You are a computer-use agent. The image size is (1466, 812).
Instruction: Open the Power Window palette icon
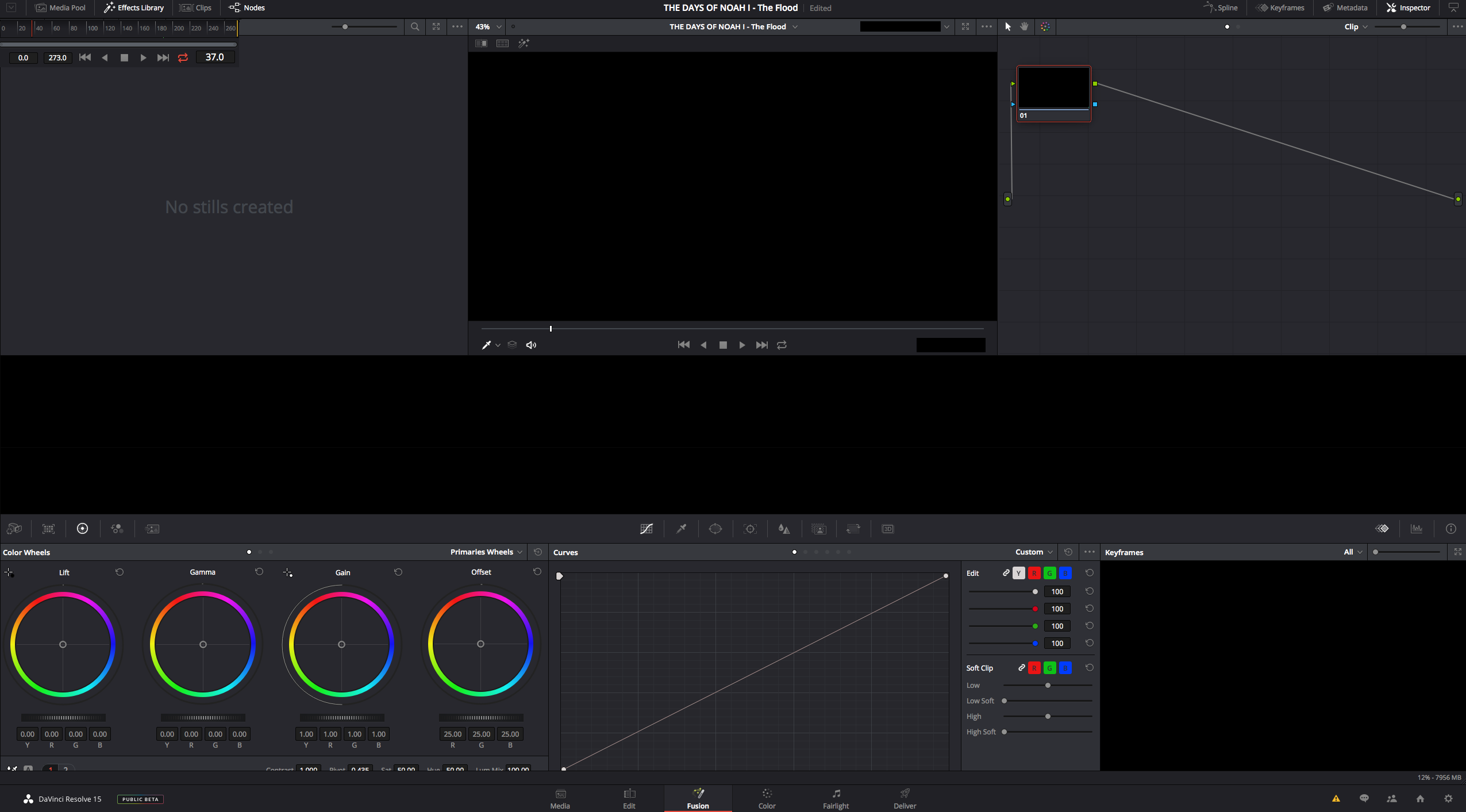pyautogui.click(x=715, y=529)
